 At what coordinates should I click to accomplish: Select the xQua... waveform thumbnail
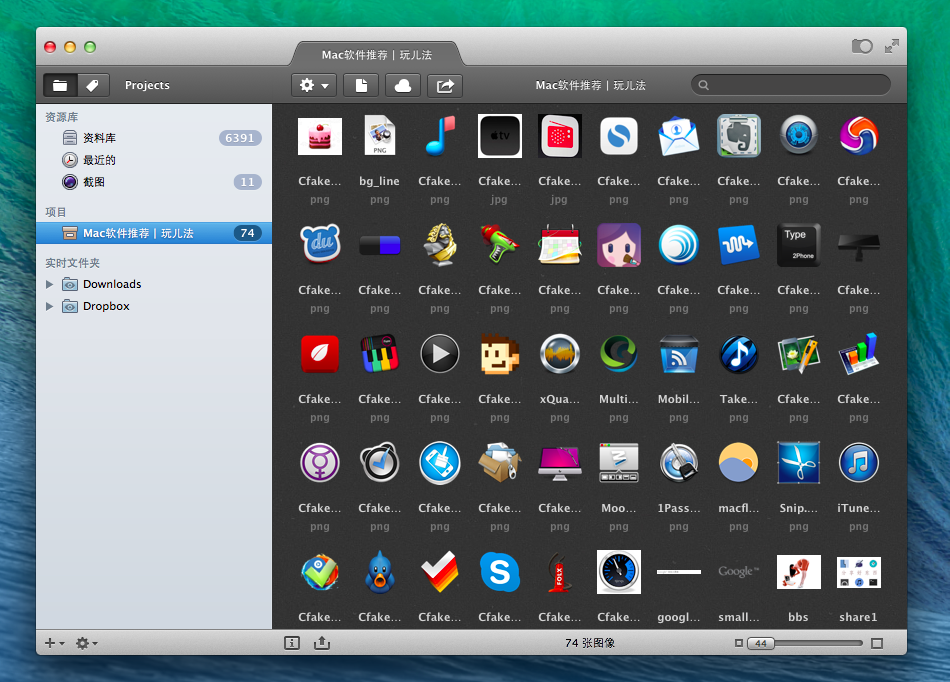click(x=560, y=354)
